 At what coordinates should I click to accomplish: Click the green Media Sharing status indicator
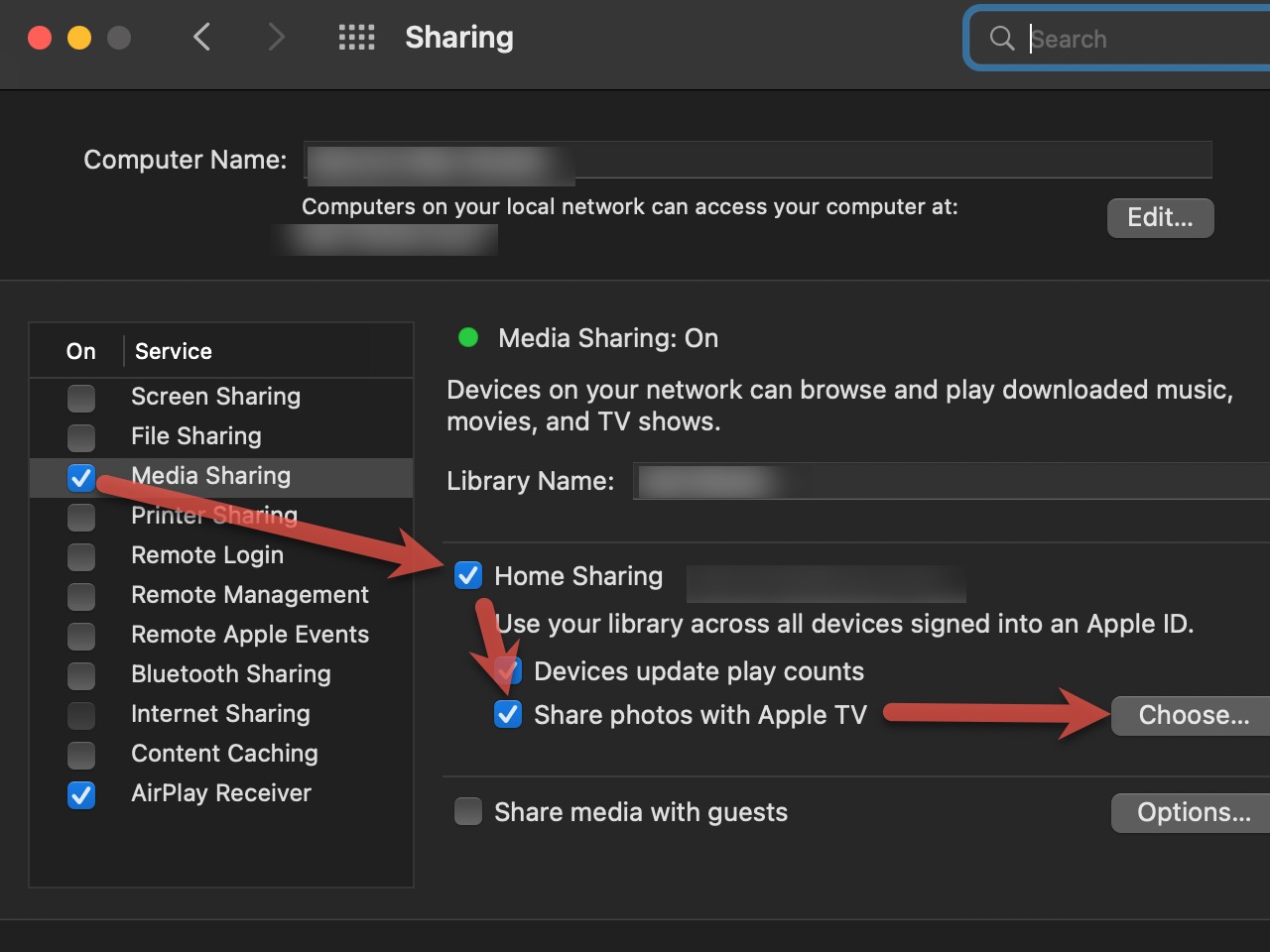pyautogui.click(x=467, y=337)
